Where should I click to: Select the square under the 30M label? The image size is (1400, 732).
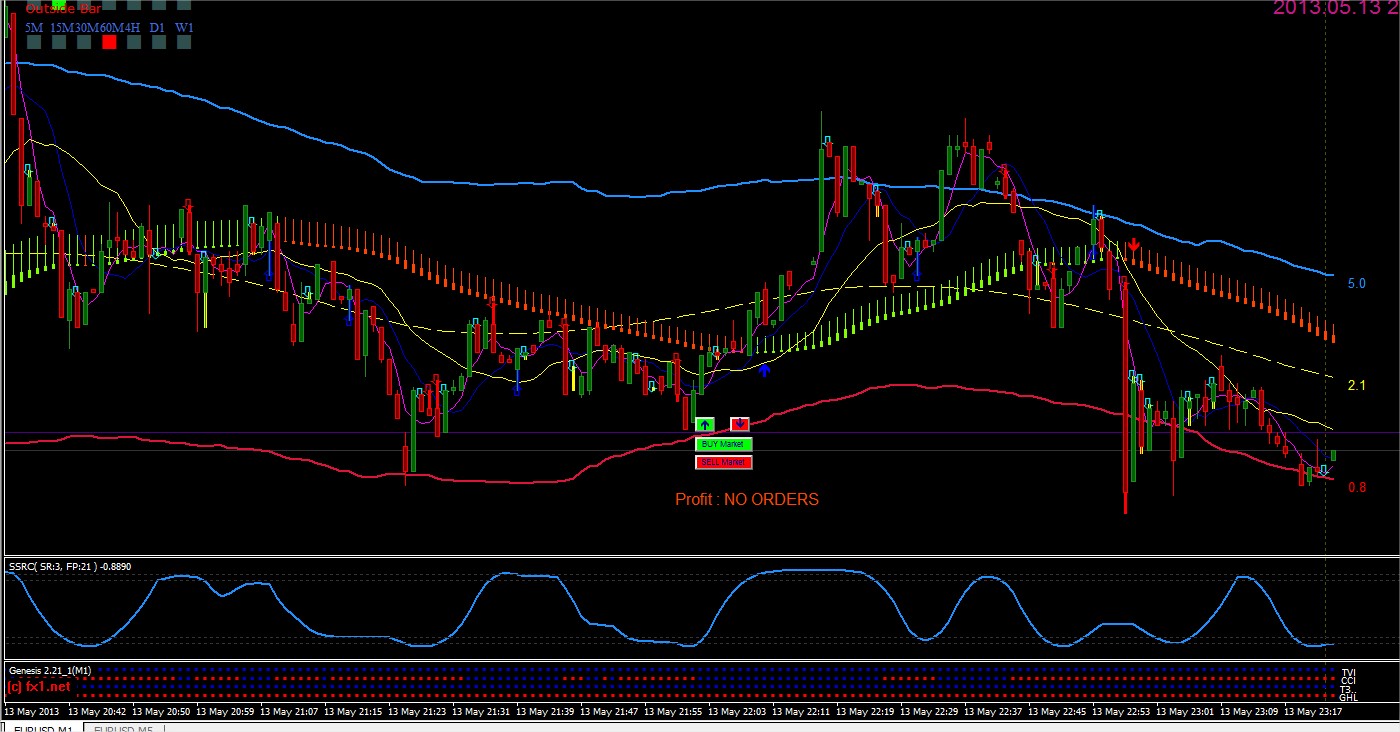point(84,43)
